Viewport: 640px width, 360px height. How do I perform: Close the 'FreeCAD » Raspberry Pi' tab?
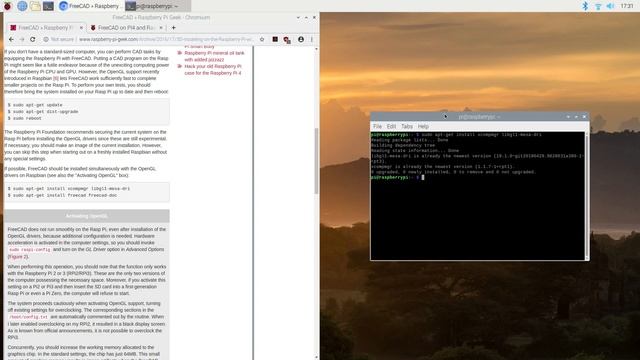(x=81, y=27)
